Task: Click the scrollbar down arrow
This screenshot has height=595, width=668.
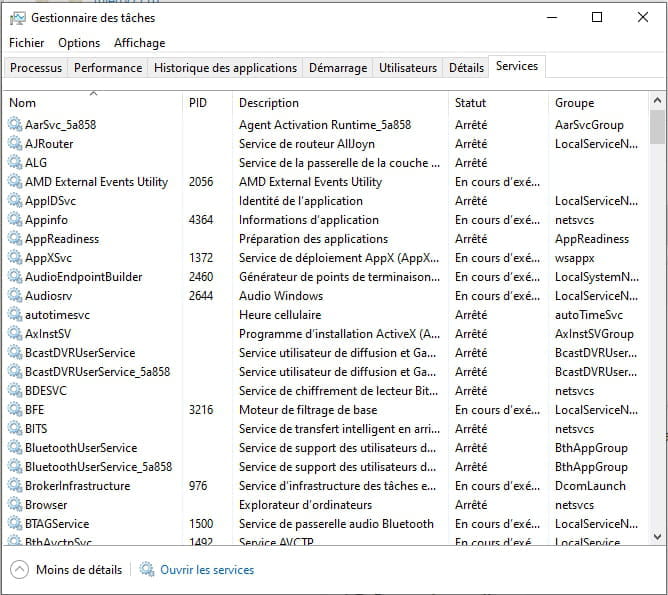Action: [x=657, y=536]
